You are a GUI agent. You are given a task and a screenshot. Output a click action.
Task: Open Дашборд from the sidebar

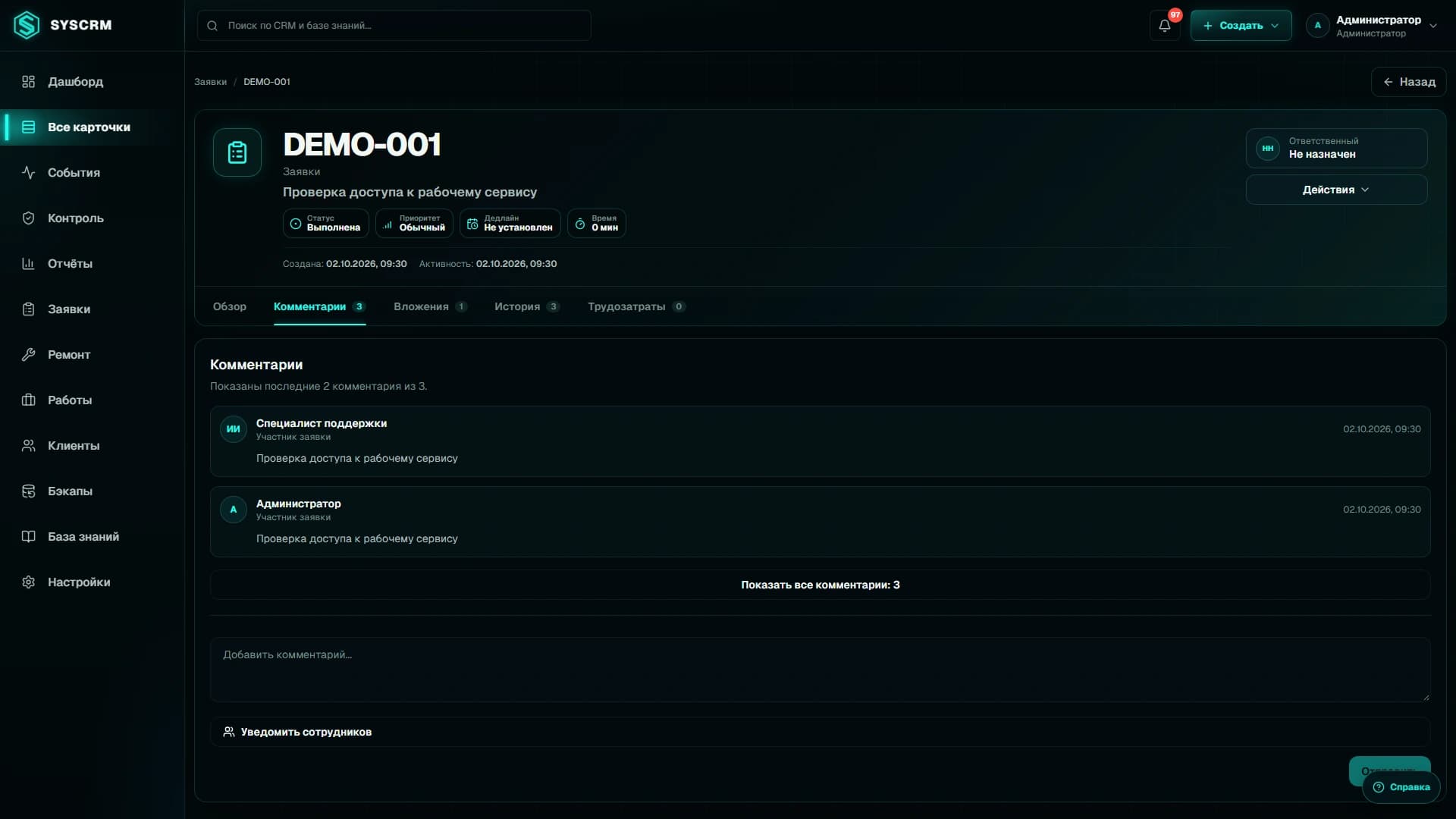point(92,82)
